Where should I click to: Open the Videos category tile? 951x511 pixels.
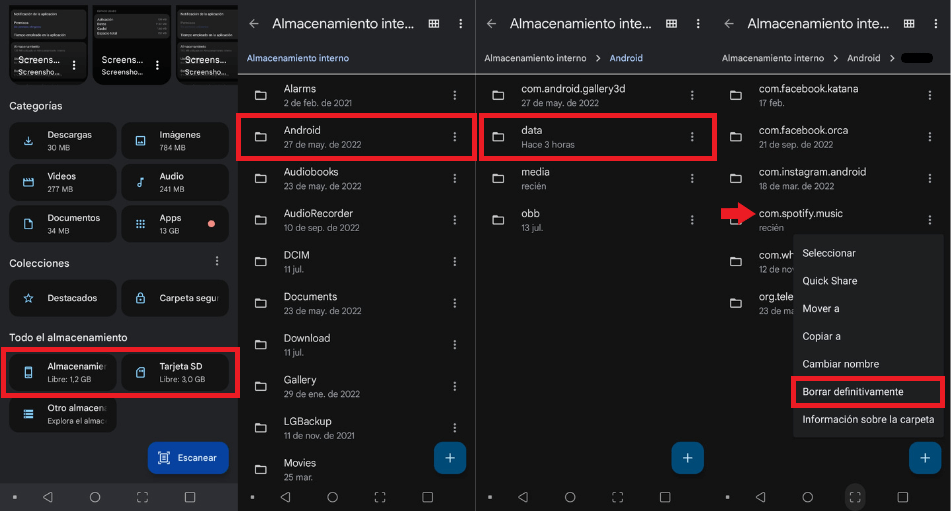click(x=62, y=182)
